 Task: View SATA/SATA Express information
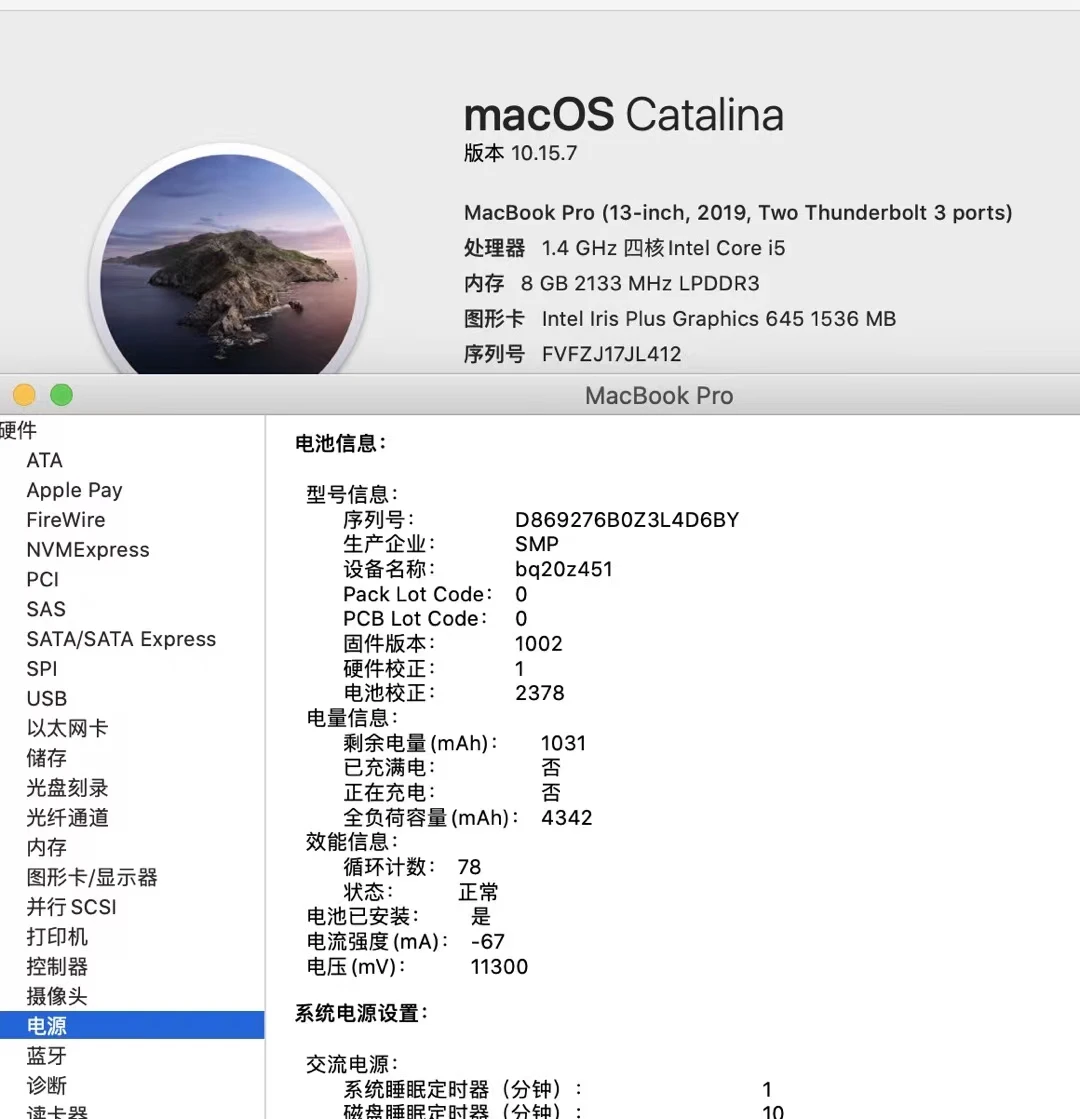(120, 638)
